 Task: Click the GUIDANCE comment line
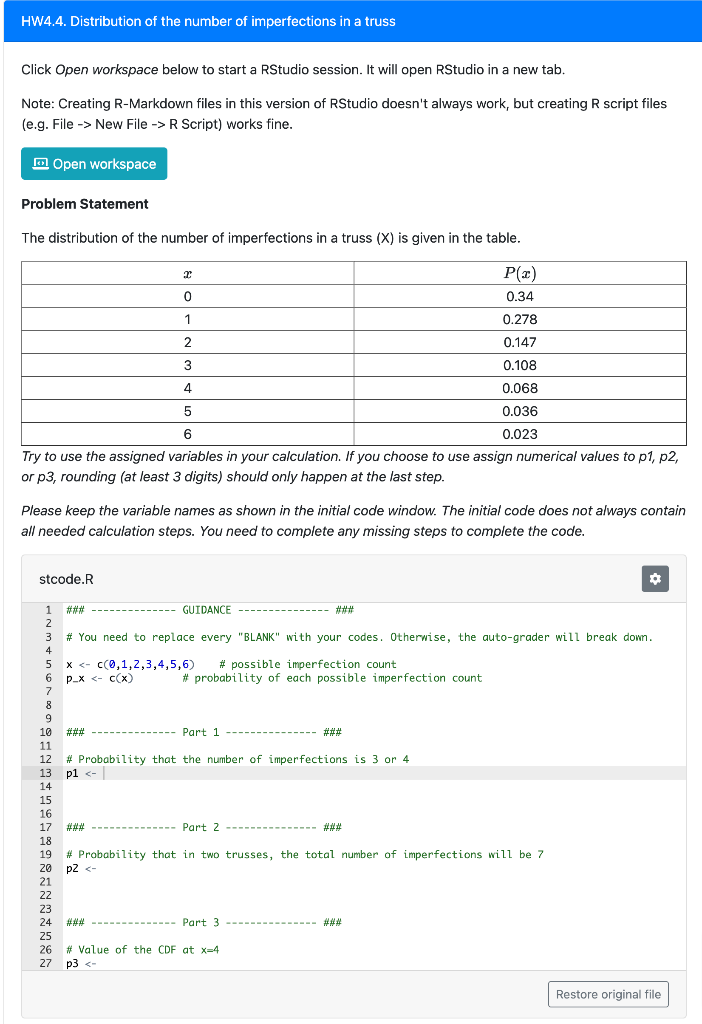coord(210,610)
